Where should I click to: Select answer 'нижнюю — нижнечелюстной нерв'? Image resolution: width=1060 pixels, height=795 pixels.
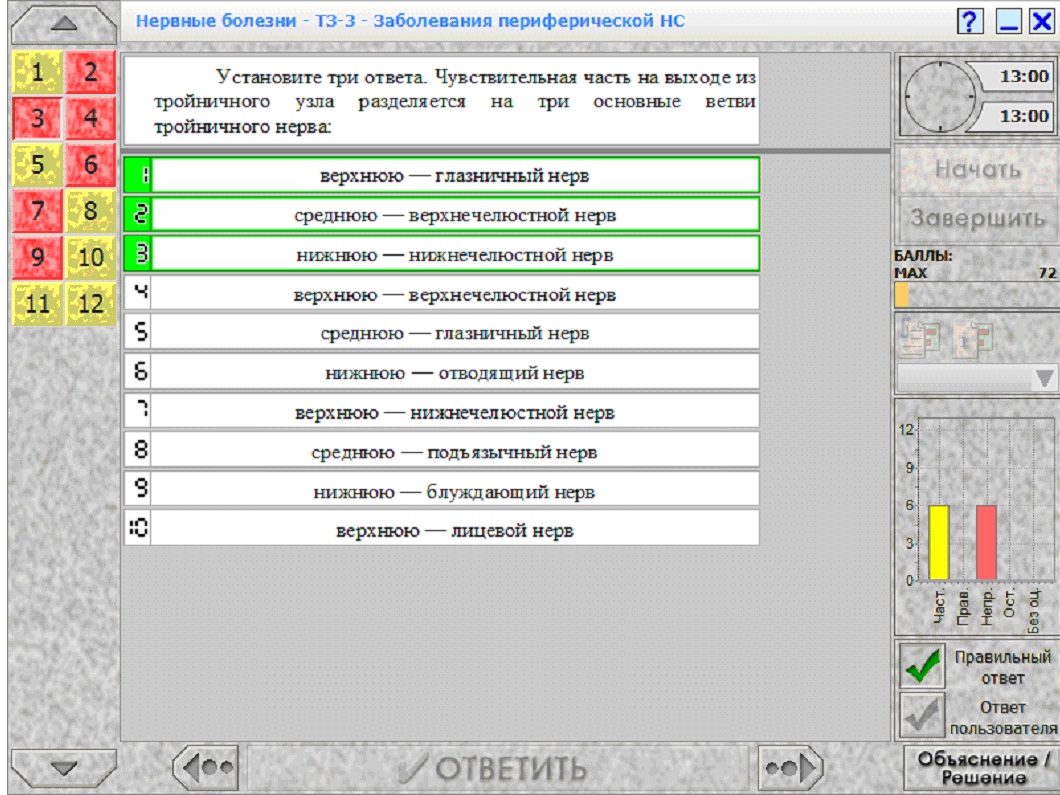(x=441, y=255)
